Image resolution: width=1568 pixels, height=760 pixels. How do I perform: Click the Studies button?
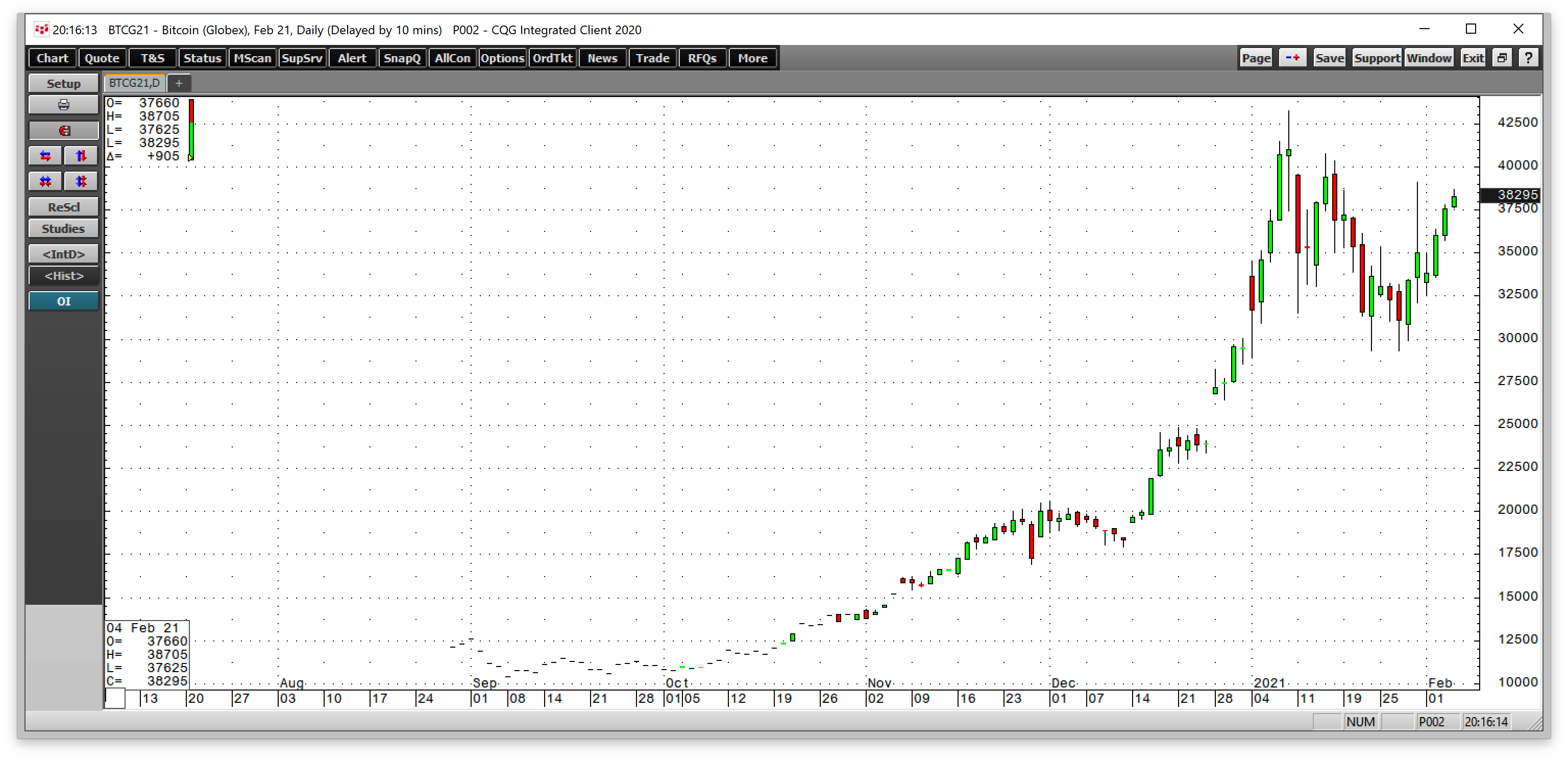pyautogui.click(x=63, y=228)
